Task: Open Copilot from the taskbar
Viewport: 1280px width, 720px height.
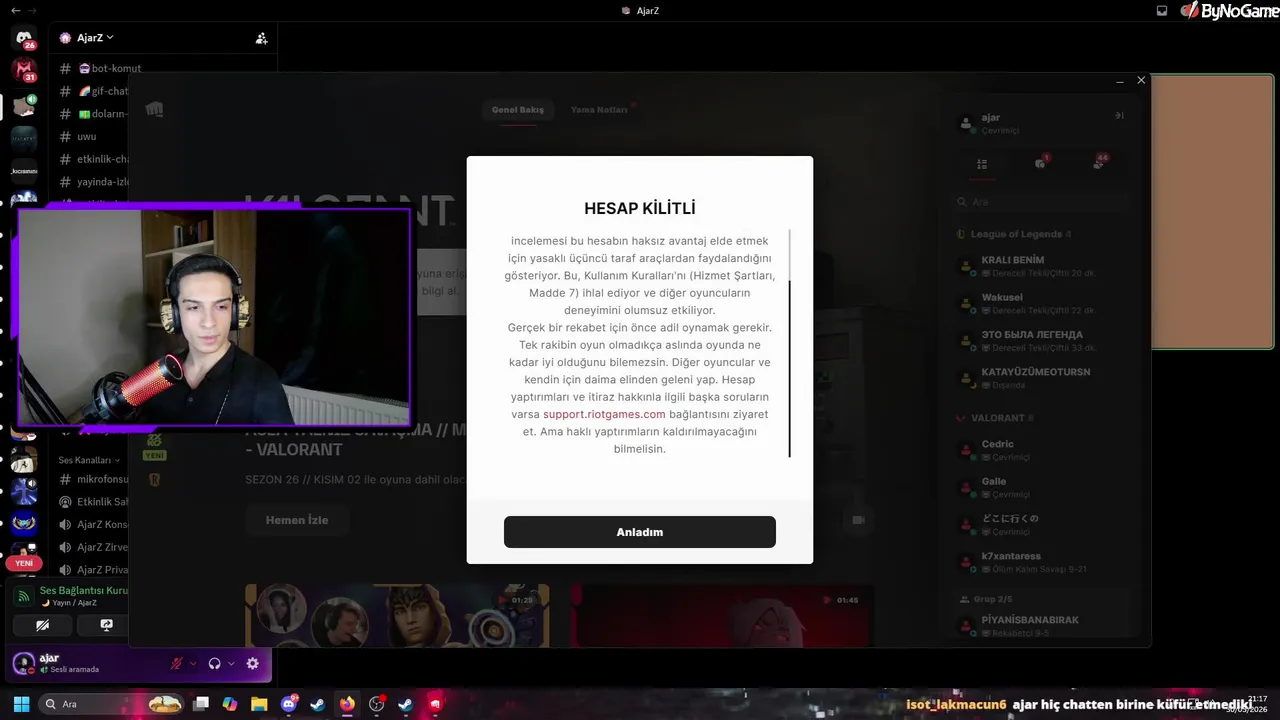Action: click(230, 704)
